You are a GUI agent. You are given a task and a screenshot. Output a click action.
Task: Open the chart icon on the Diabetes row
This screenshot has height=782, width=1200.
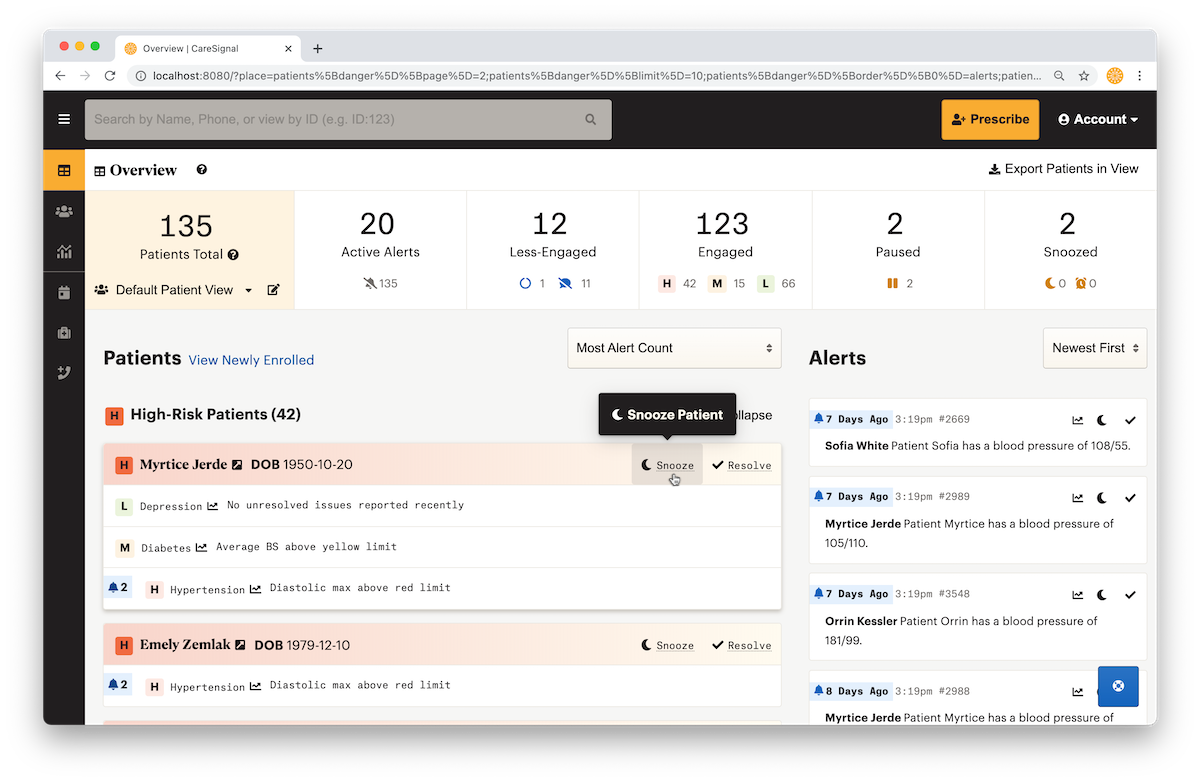click(201, 547)
